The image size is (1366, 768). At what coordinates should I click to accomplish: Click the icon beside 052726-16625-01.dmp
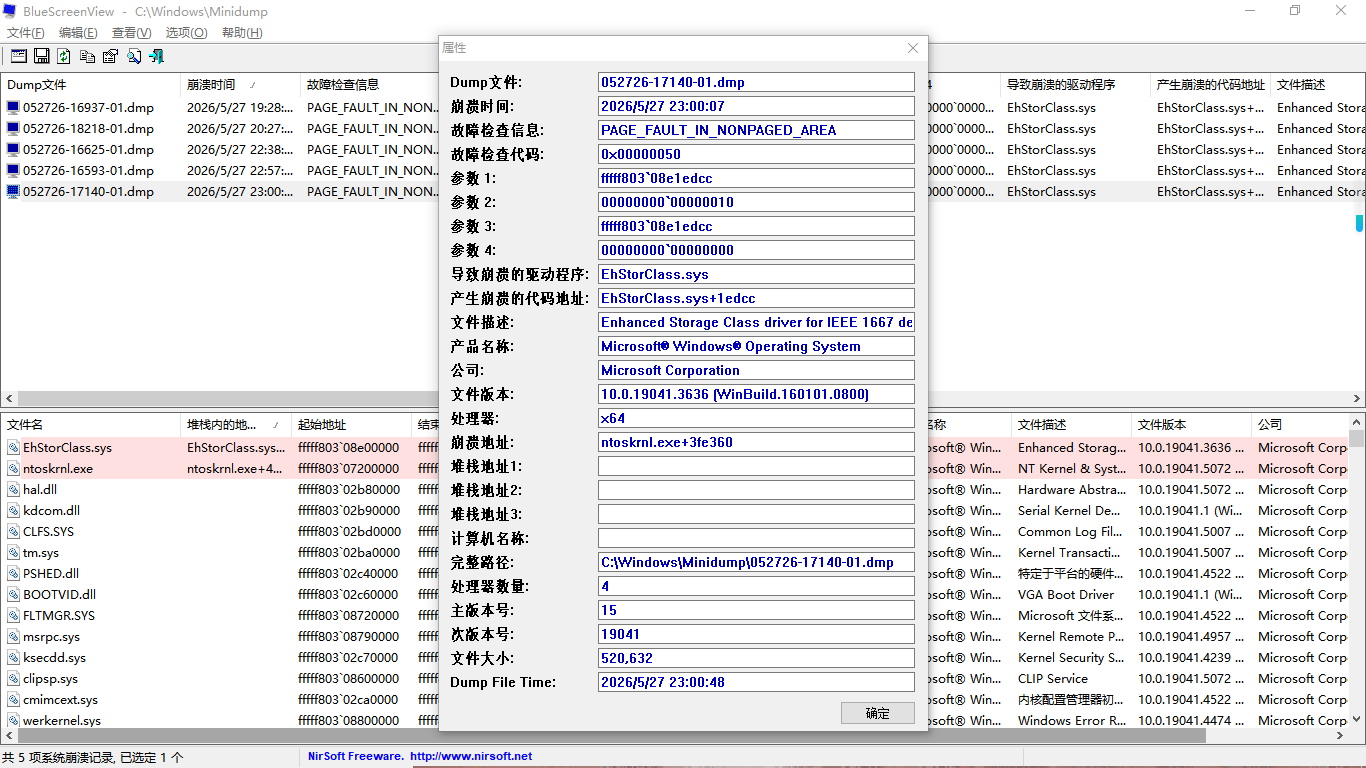pos(13,150)
